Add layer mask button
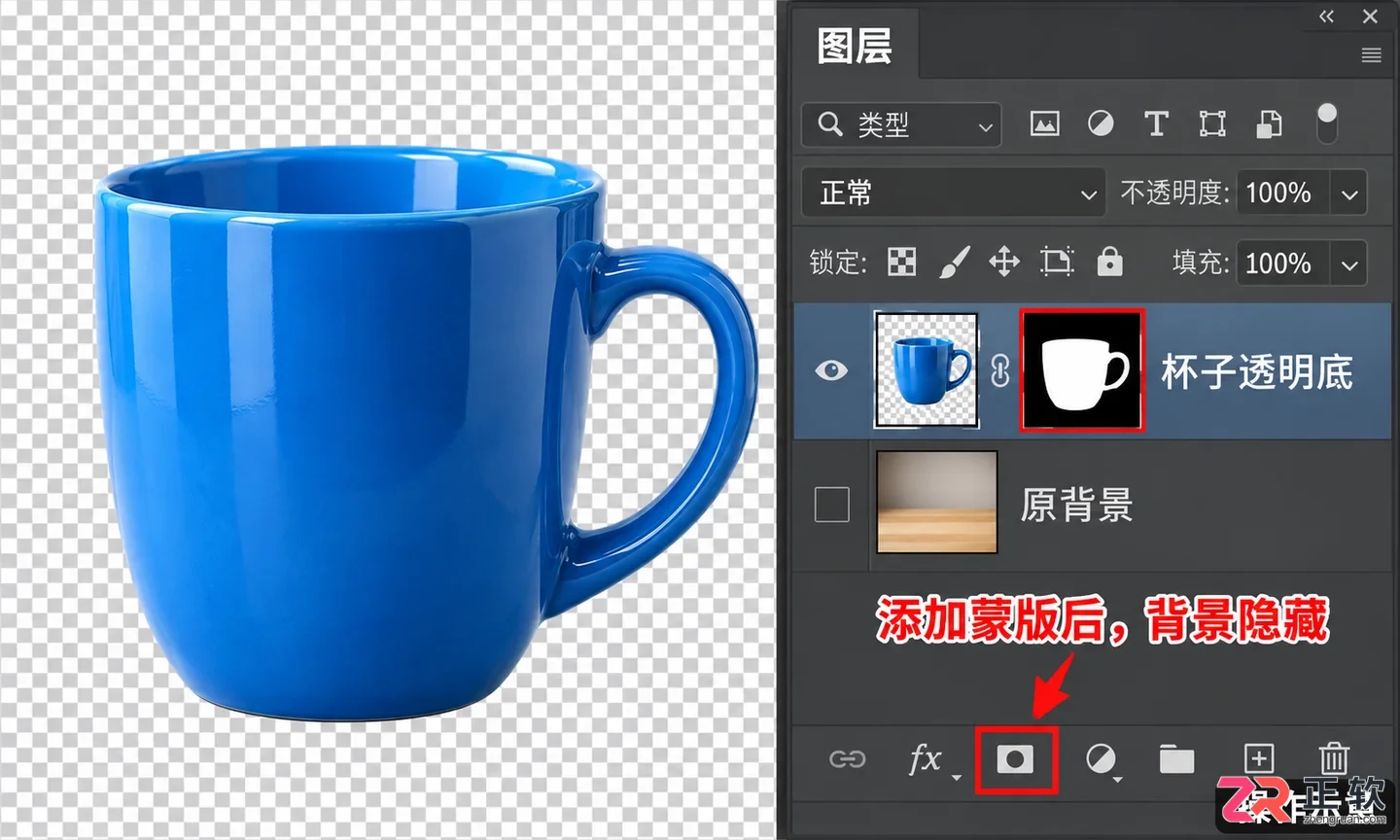This screenshot has width=1400, height=840. (1015, 758)
